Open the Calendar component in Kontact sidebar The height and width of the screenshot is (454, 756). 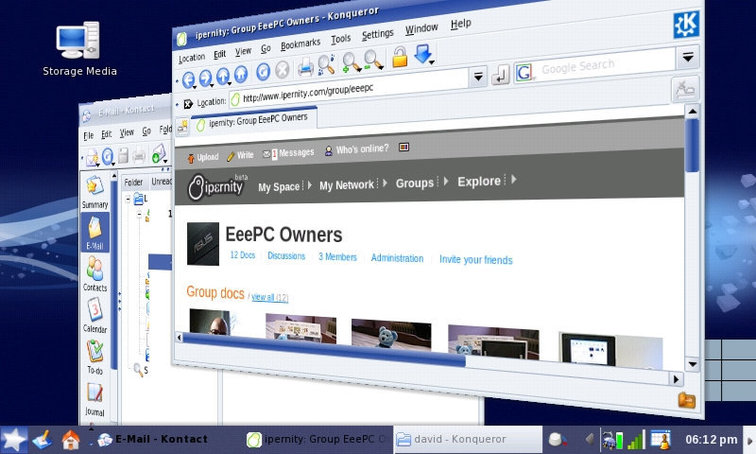pyautogui.click(x=94, y=315)
